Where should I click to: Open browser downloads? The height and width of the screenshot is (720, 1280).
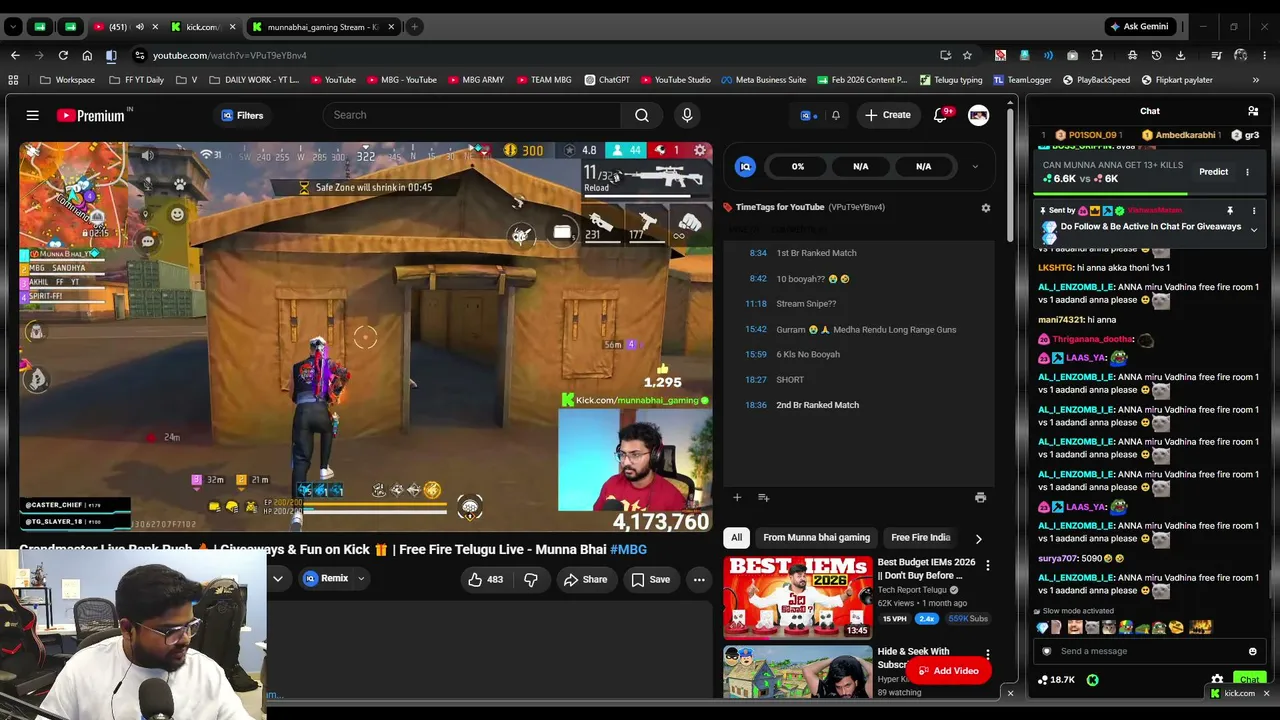1180,55
